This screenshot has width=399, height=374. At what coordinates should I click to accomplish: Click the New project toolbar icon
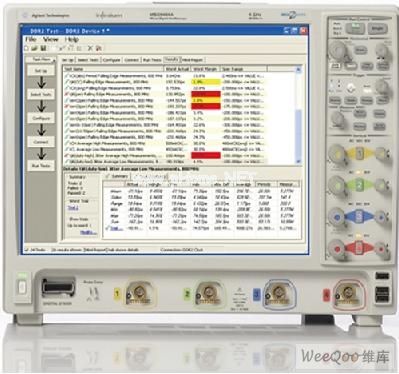click(27, 49)
